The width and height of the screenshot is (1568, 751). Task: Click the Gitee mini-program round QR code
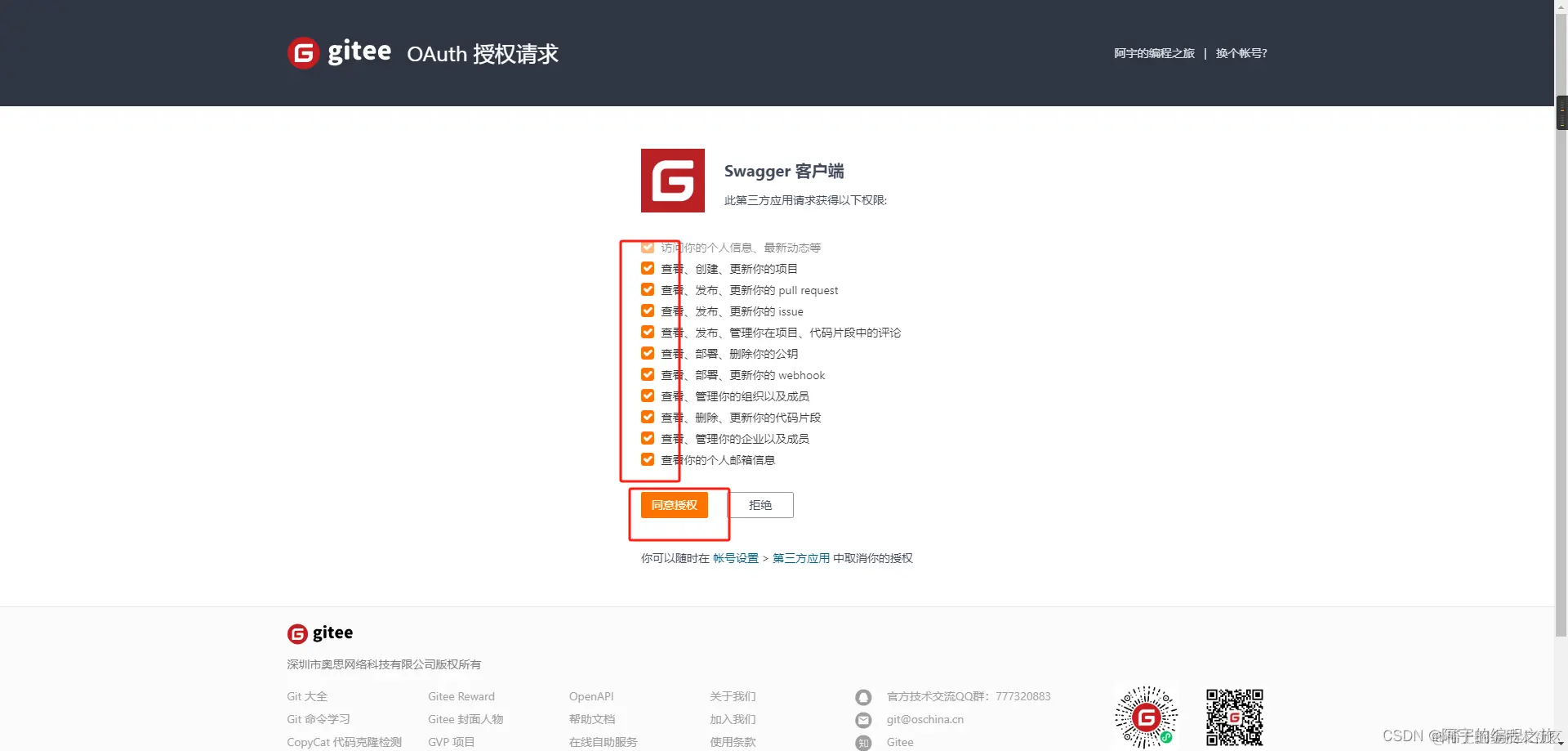[1147, 717]
